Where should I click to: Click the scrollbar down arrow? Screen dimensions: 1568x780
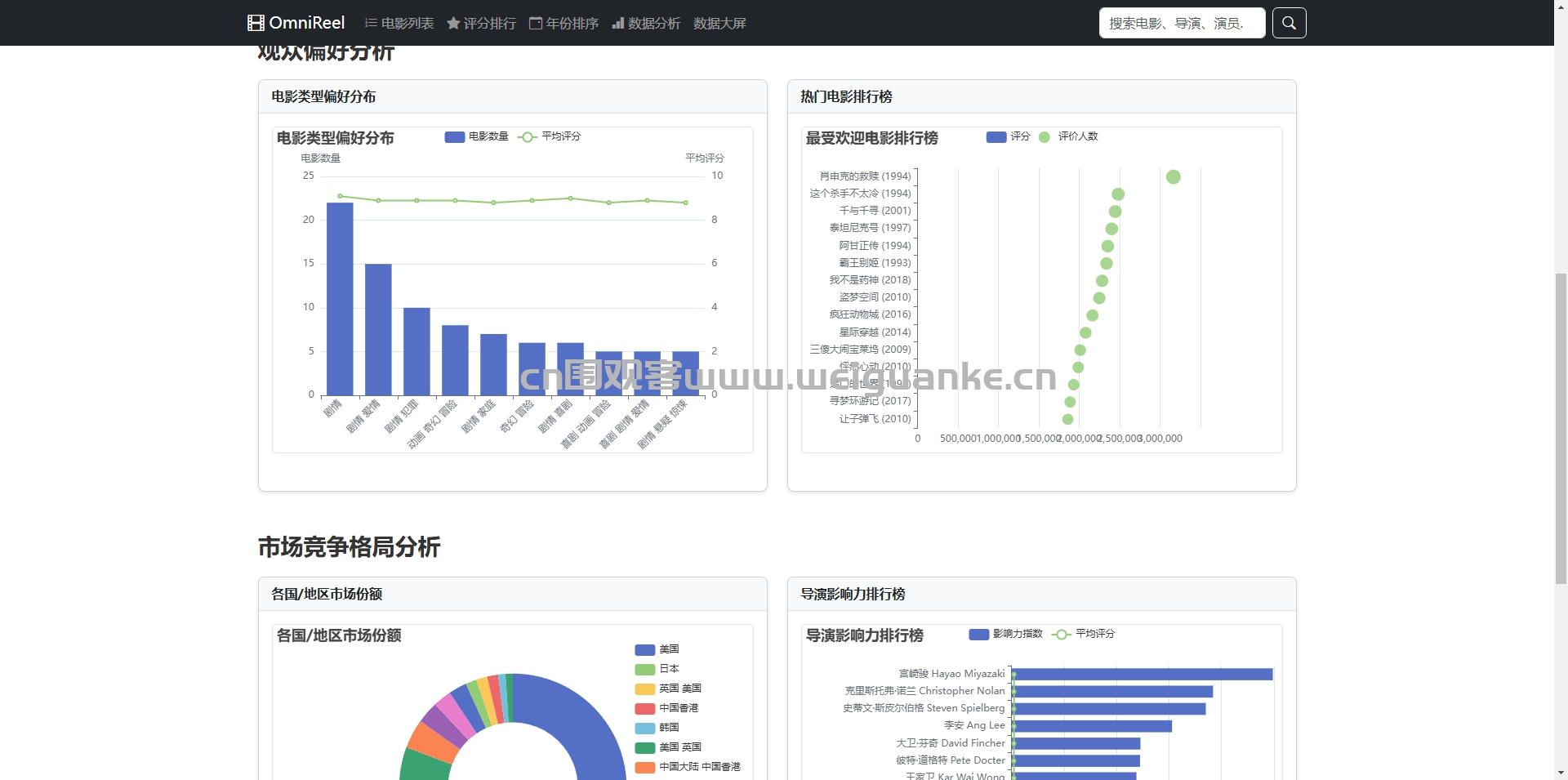coord(1561,773)
